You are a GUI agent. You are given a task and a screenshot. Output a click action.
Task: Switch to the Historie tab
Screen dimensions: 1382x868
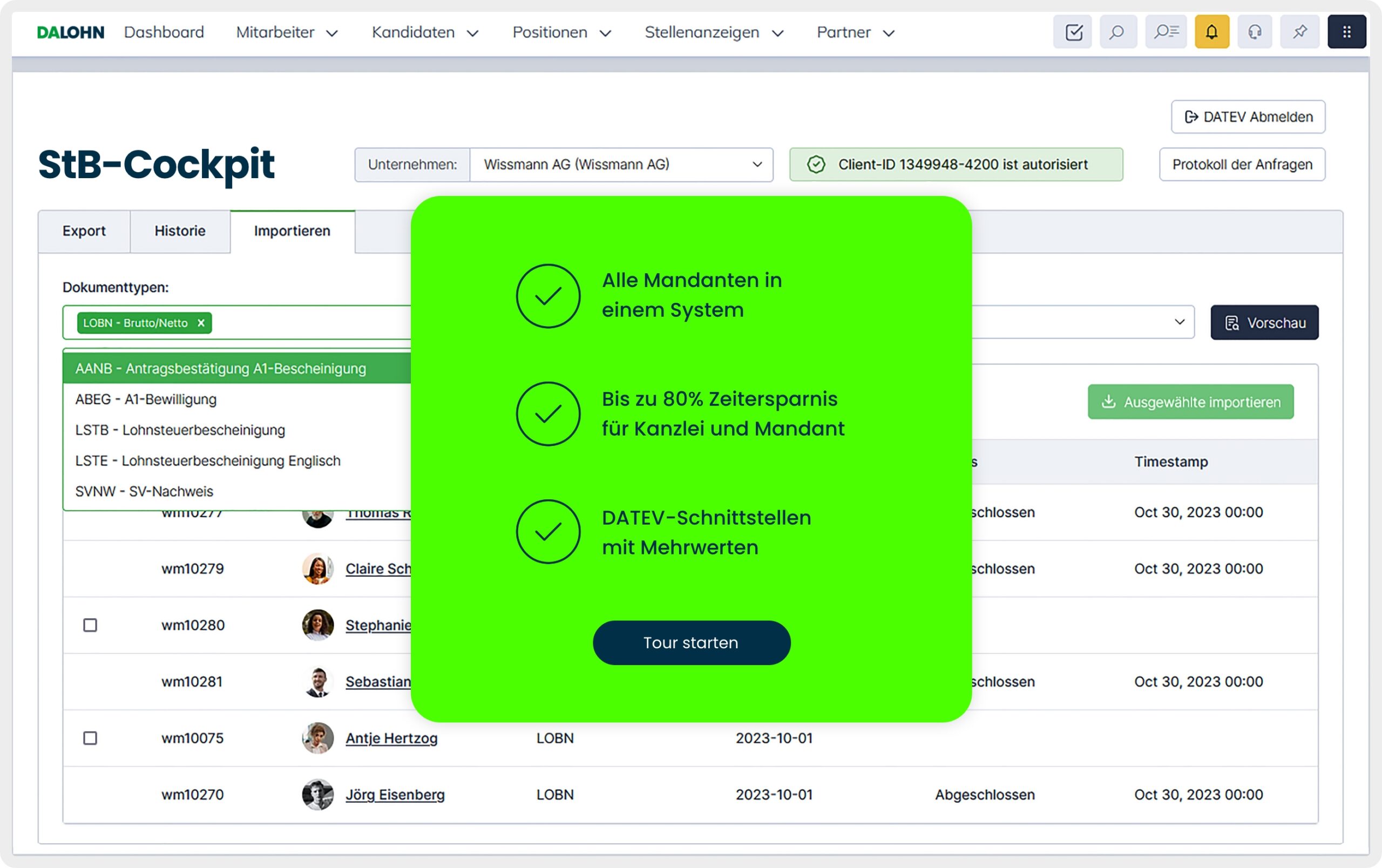click(x=180, y=230)
